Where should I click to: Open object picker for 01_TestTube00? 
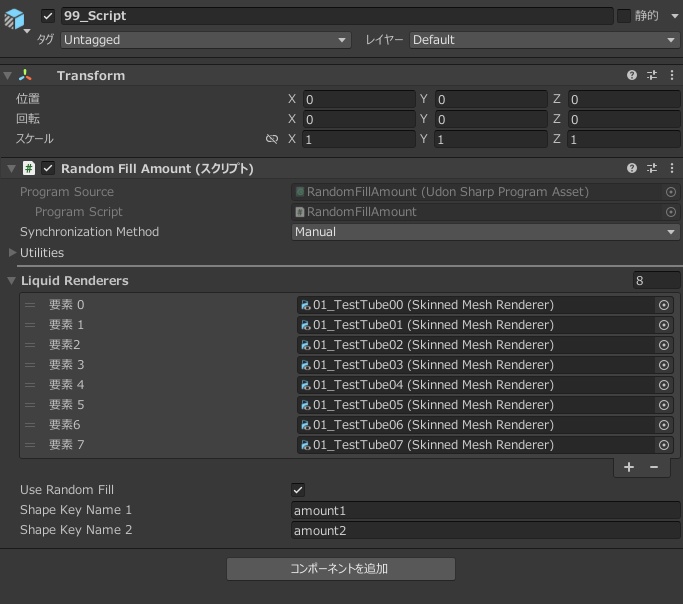pyautogui.click(x=664, y=305)
